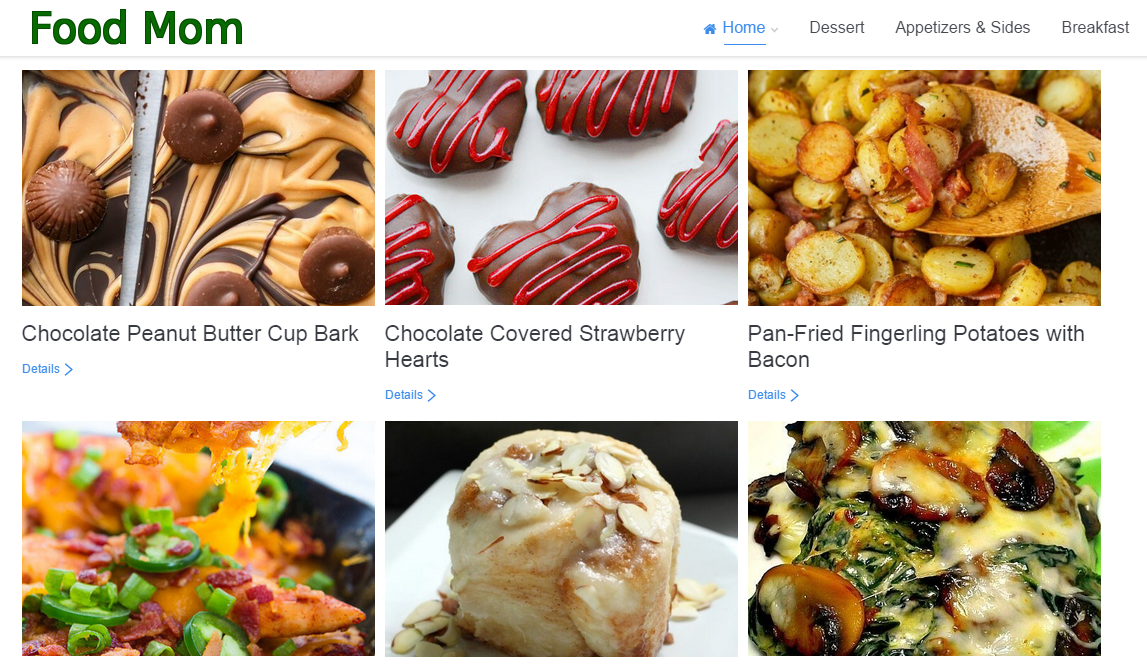
Task: Expand the Home menu dropdown chevron
Action: point(775,30)
